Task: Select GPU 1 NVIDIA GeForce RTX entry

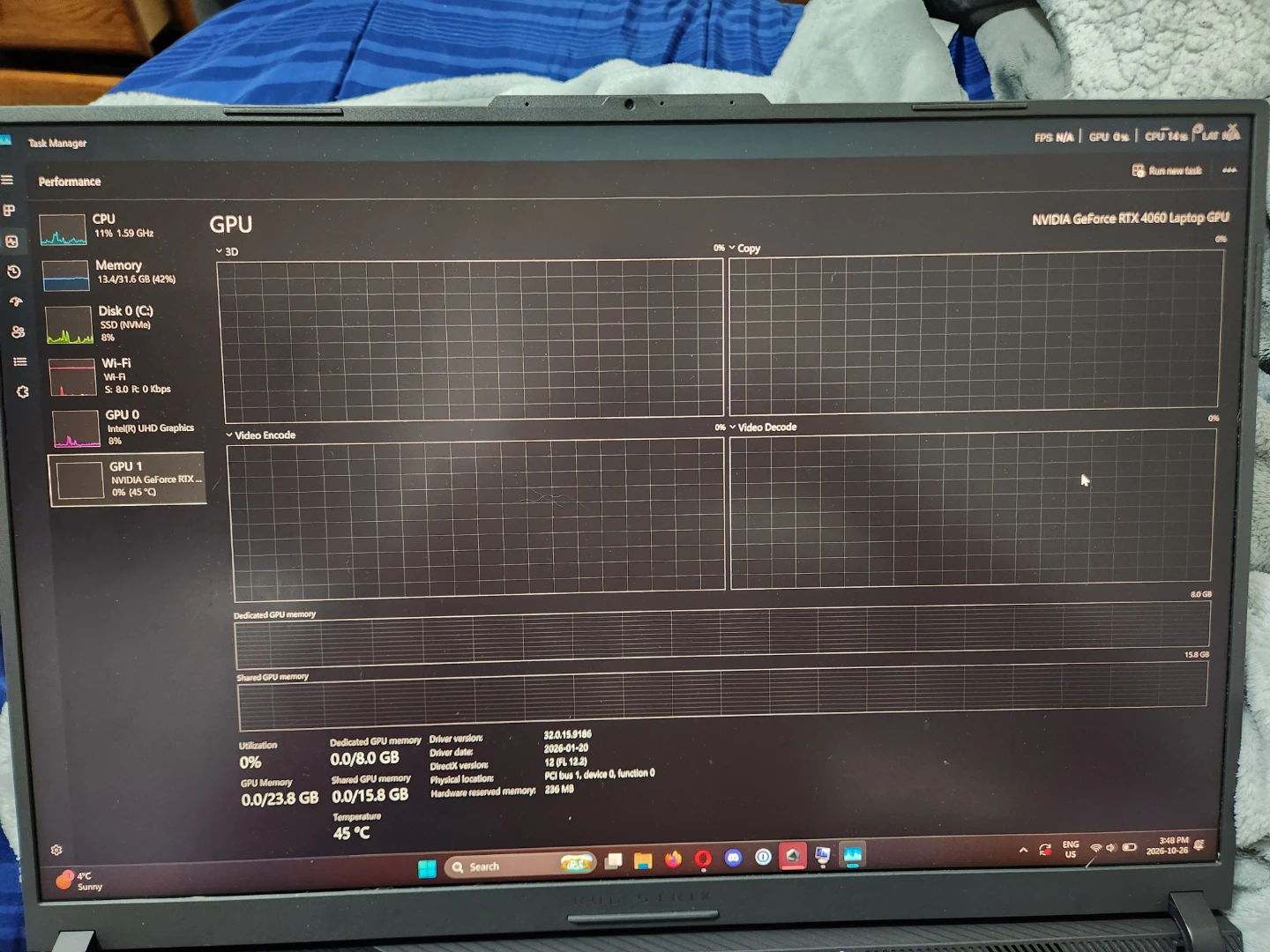Action: (x=128, y=479)
